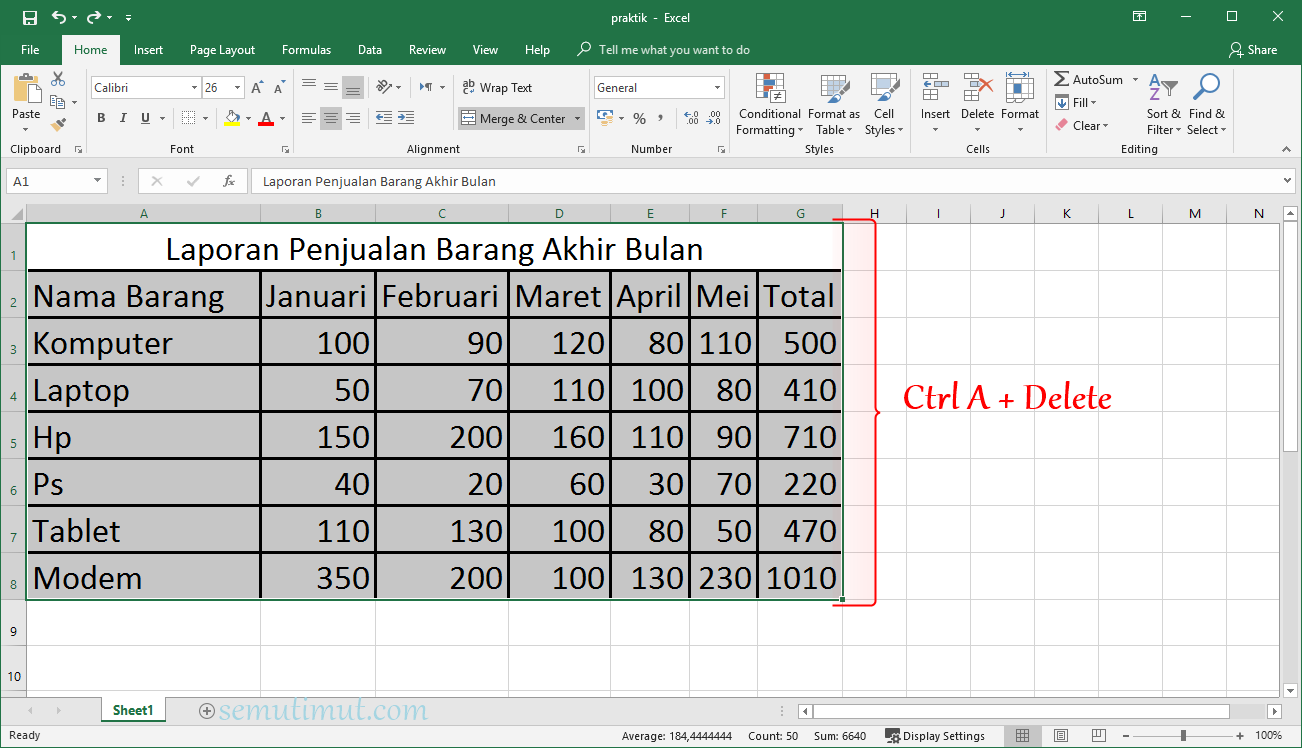Click the Select All corner triangle
The height and width of the screenshot is (748, 1302).
(x=14, y=213)
